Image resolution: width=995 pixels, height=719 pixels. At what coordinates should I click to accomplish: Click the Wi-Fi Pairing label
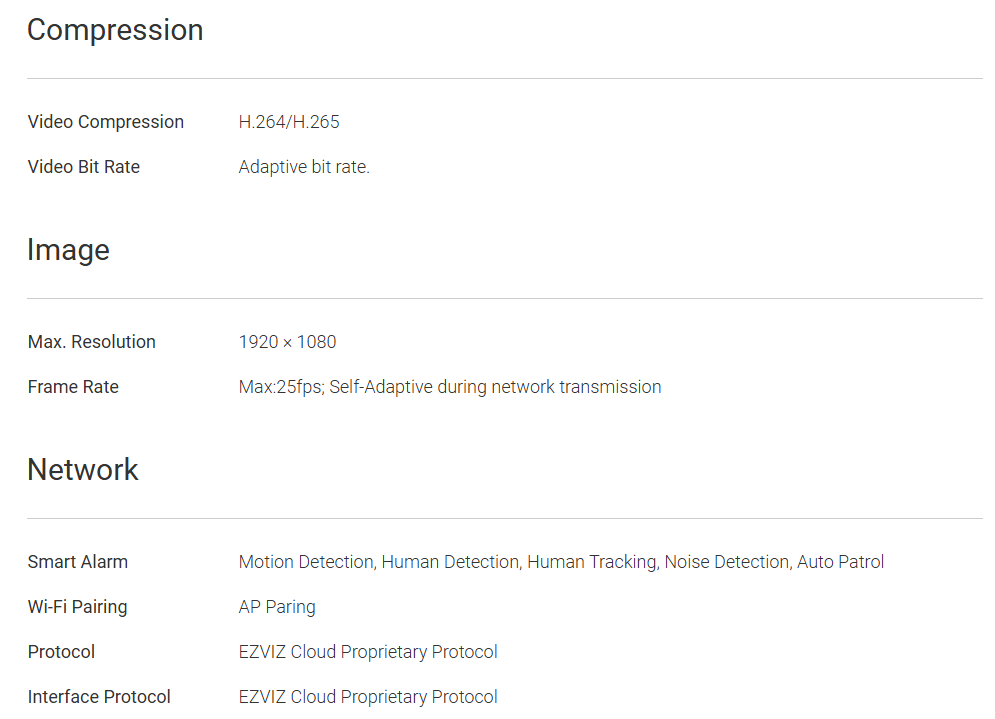pyautogui.click(x=78, y=607)
